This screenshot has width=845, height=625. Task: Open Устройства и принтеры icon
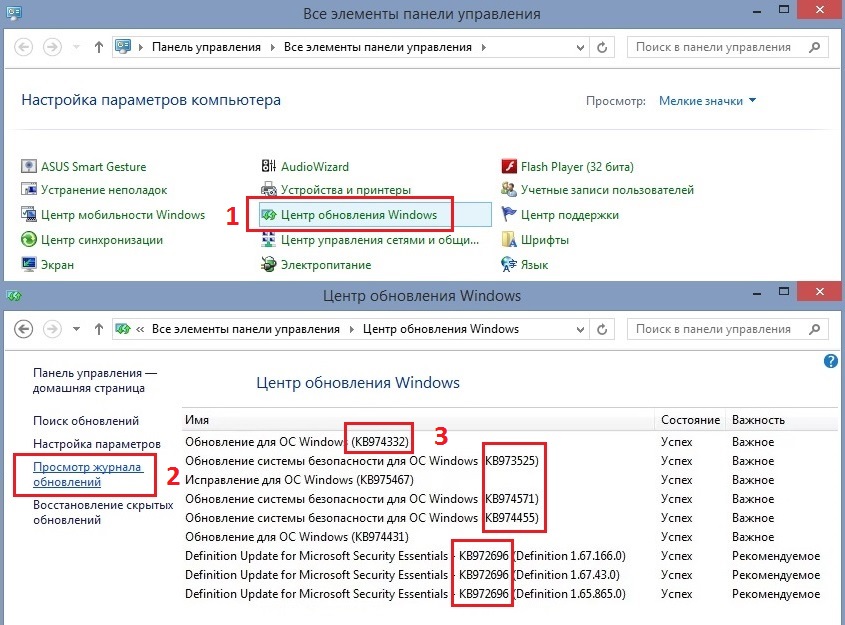coord(268,190)
